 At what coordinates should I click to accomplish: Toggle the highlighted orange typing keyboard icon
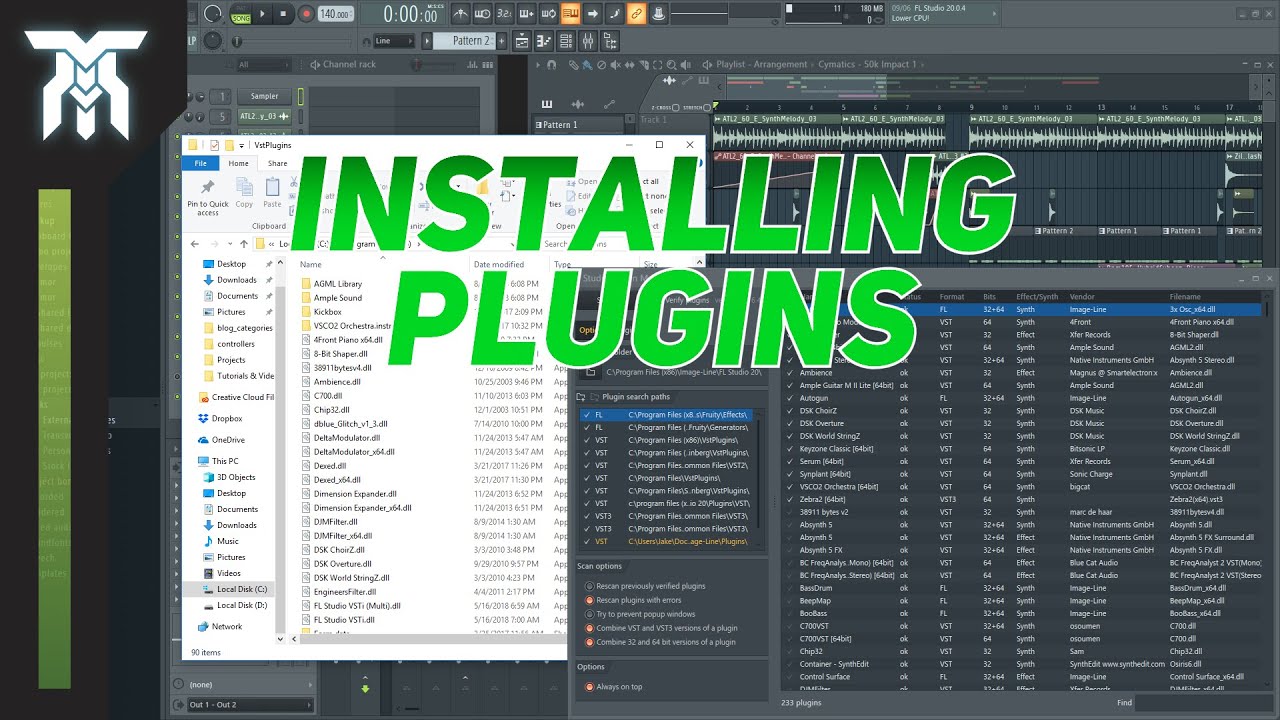tap(570, 13)
